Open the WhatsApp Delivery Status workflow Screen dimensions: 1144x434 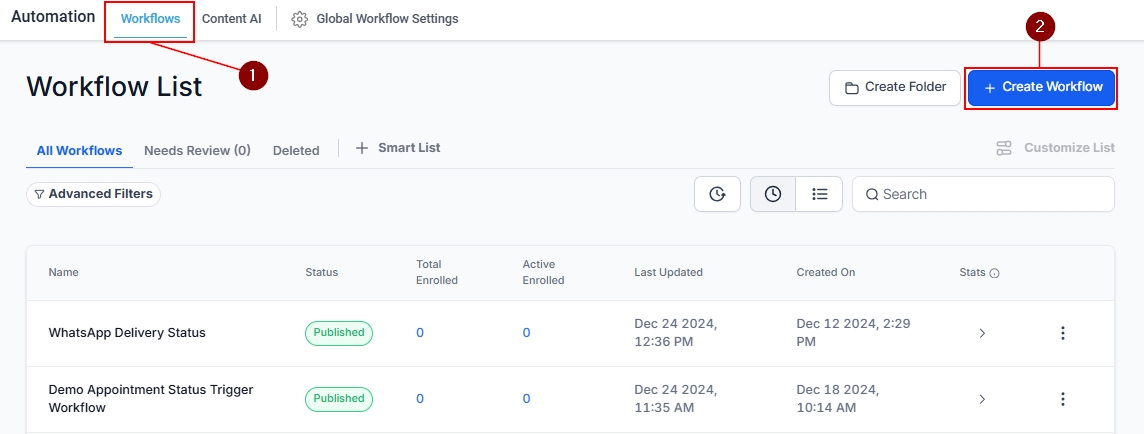click(127, 333)
